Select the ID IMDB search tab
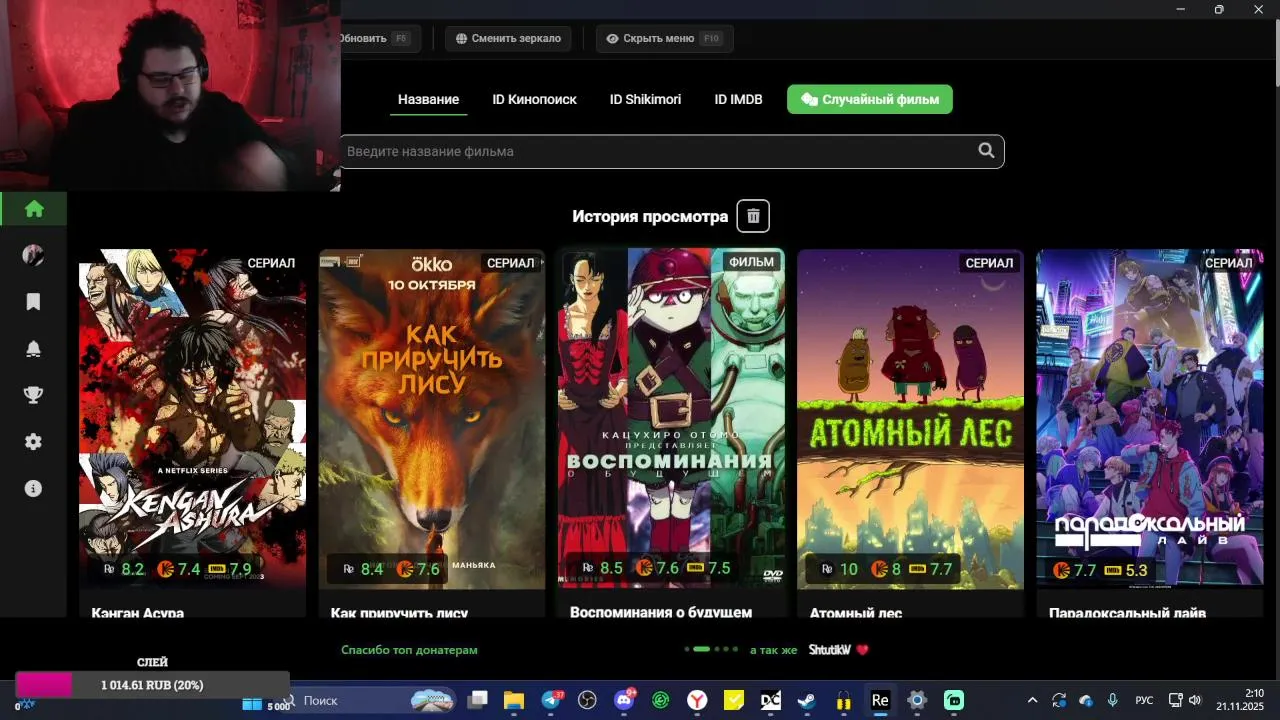 tap(738, 99)
